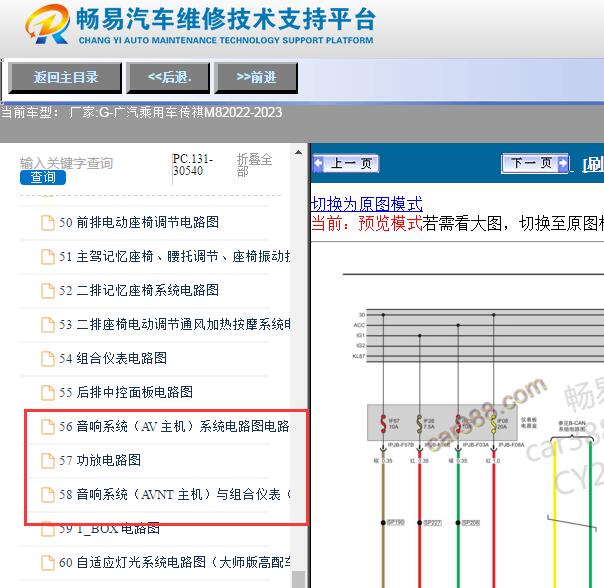The height and width of the screenshot is (588, 604).
Task: Click yellow fuse IF08 20A in diagram
Action: click(x=494, y=423)
